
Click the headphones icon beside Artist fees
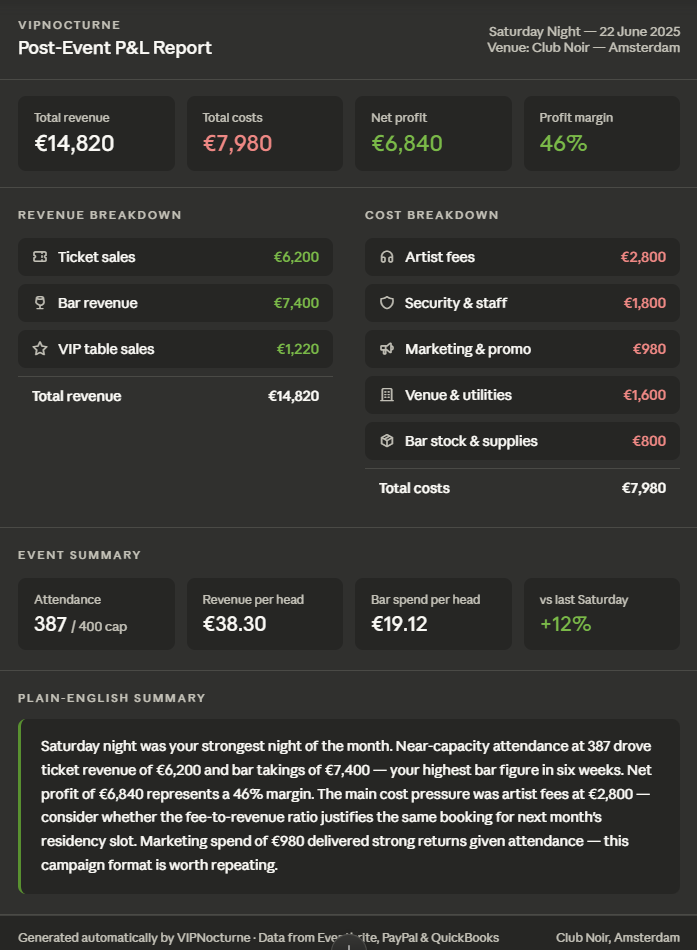click(387, 257)
